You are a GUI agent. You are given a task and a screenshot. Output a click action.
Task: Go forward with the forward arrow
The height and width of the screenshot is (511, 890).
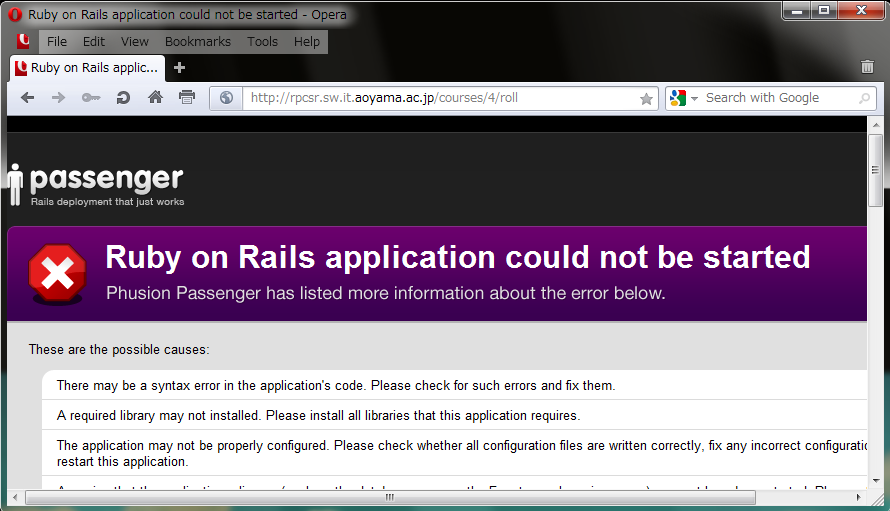click(58, 98)
